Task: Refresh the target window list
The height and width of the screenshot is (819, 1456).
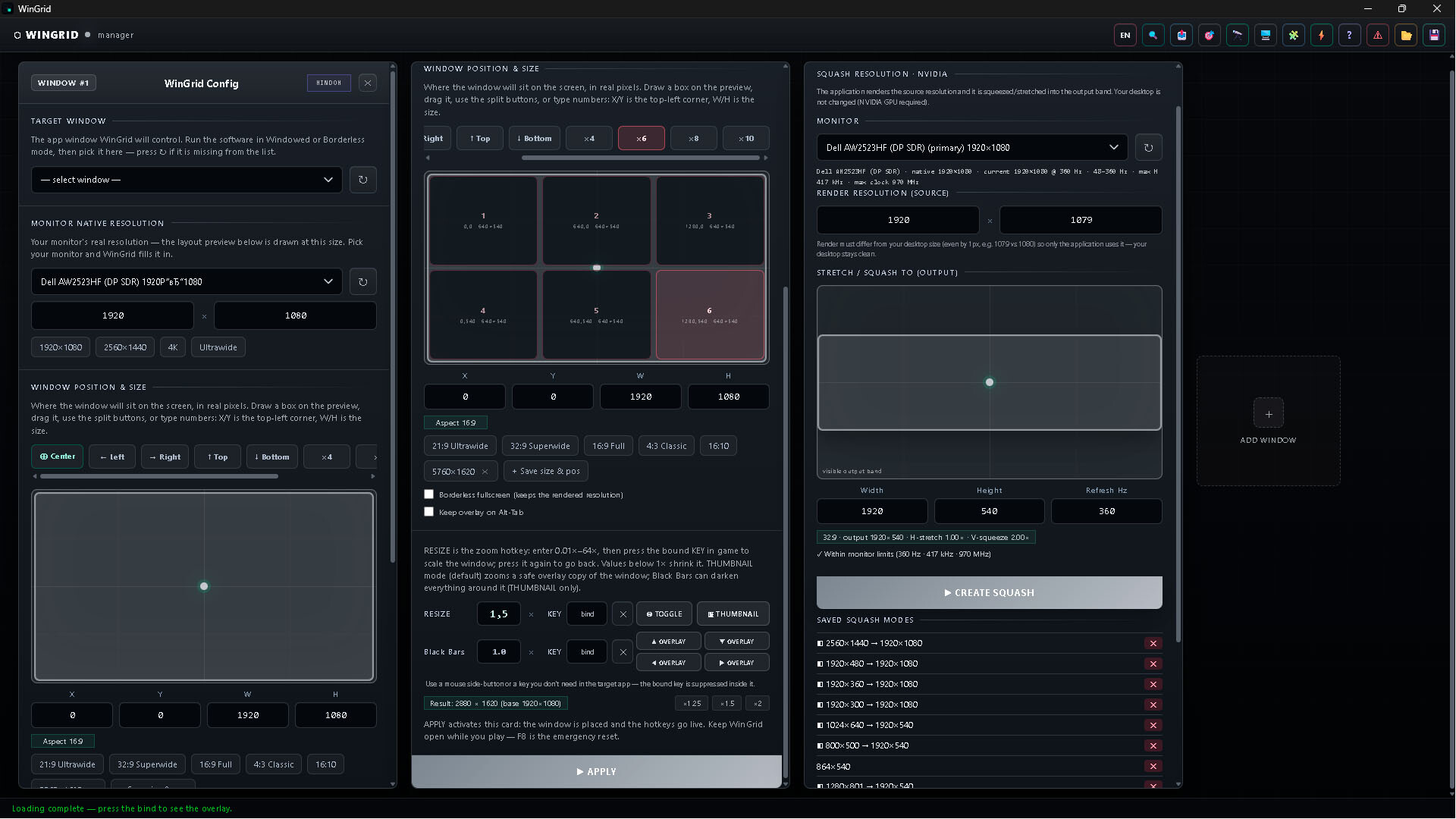Action: [362, 180]
